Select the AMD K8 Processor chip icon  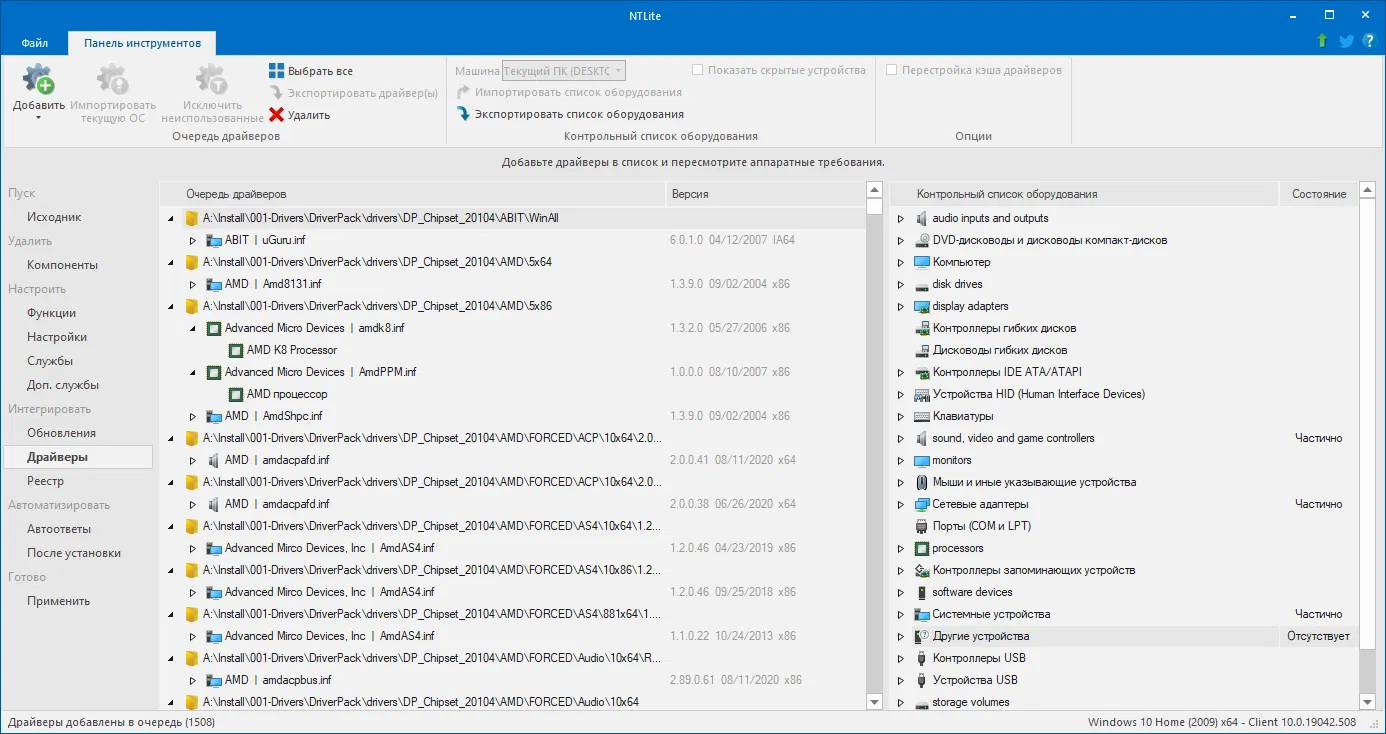(x=235, y=350)
